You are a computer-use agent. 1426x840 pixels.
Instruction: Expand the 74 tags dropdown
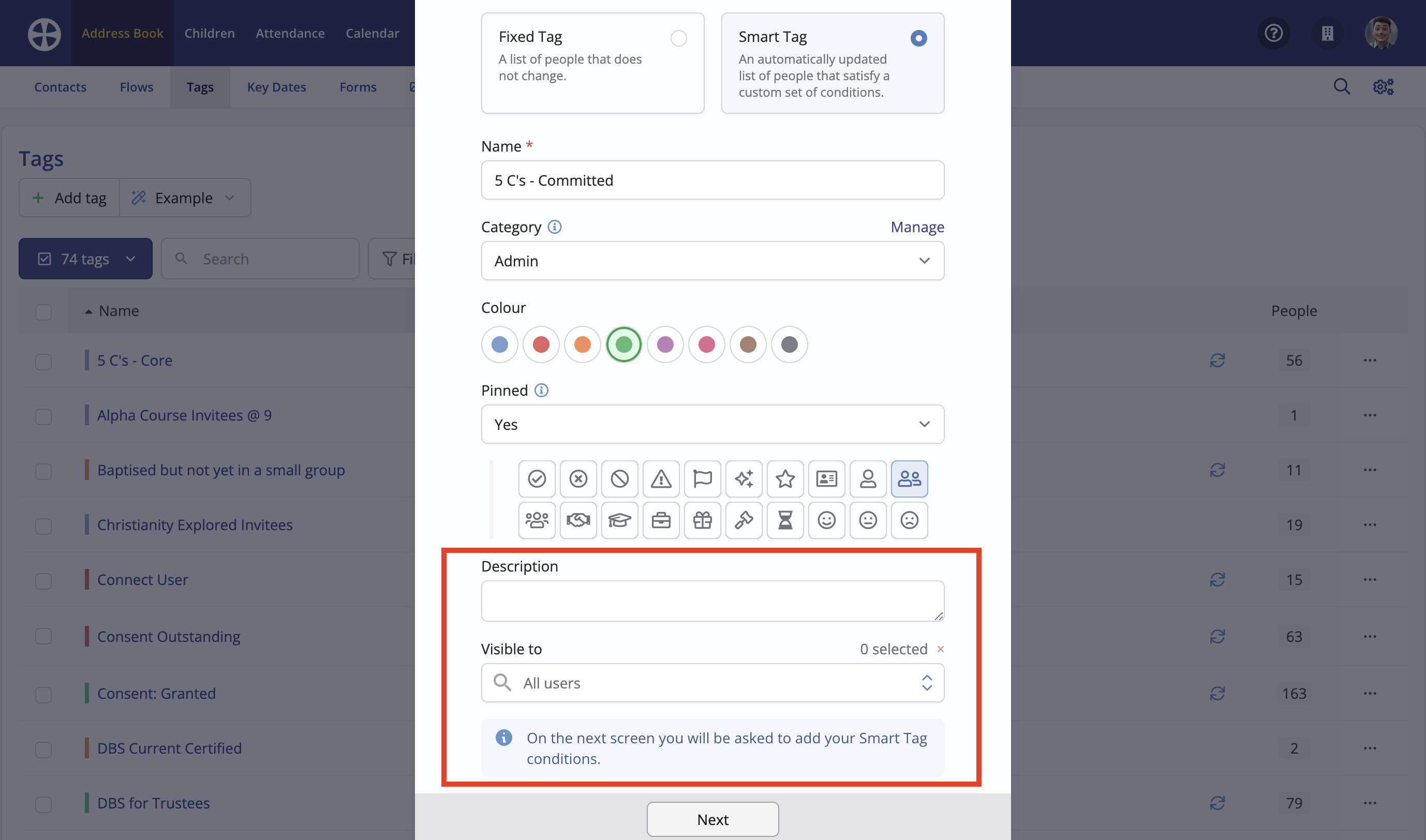click(x=85, y=259)
